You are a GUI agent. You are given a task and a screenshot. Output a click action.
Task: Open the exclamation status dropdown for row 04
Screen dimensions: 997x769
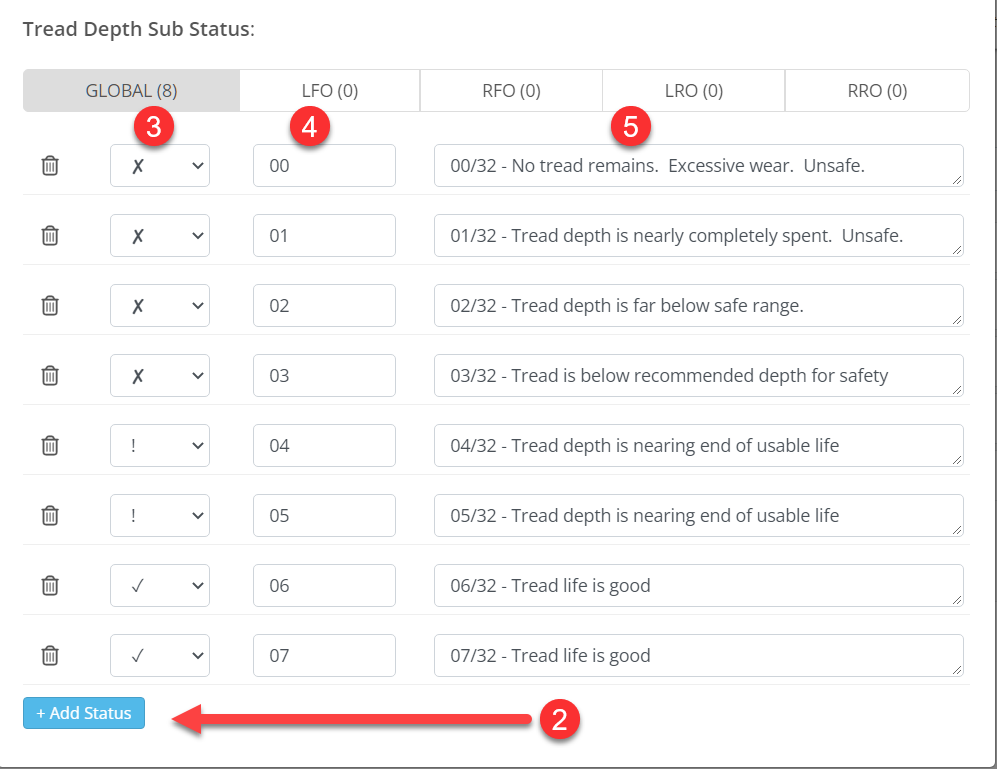pos(160,446)
